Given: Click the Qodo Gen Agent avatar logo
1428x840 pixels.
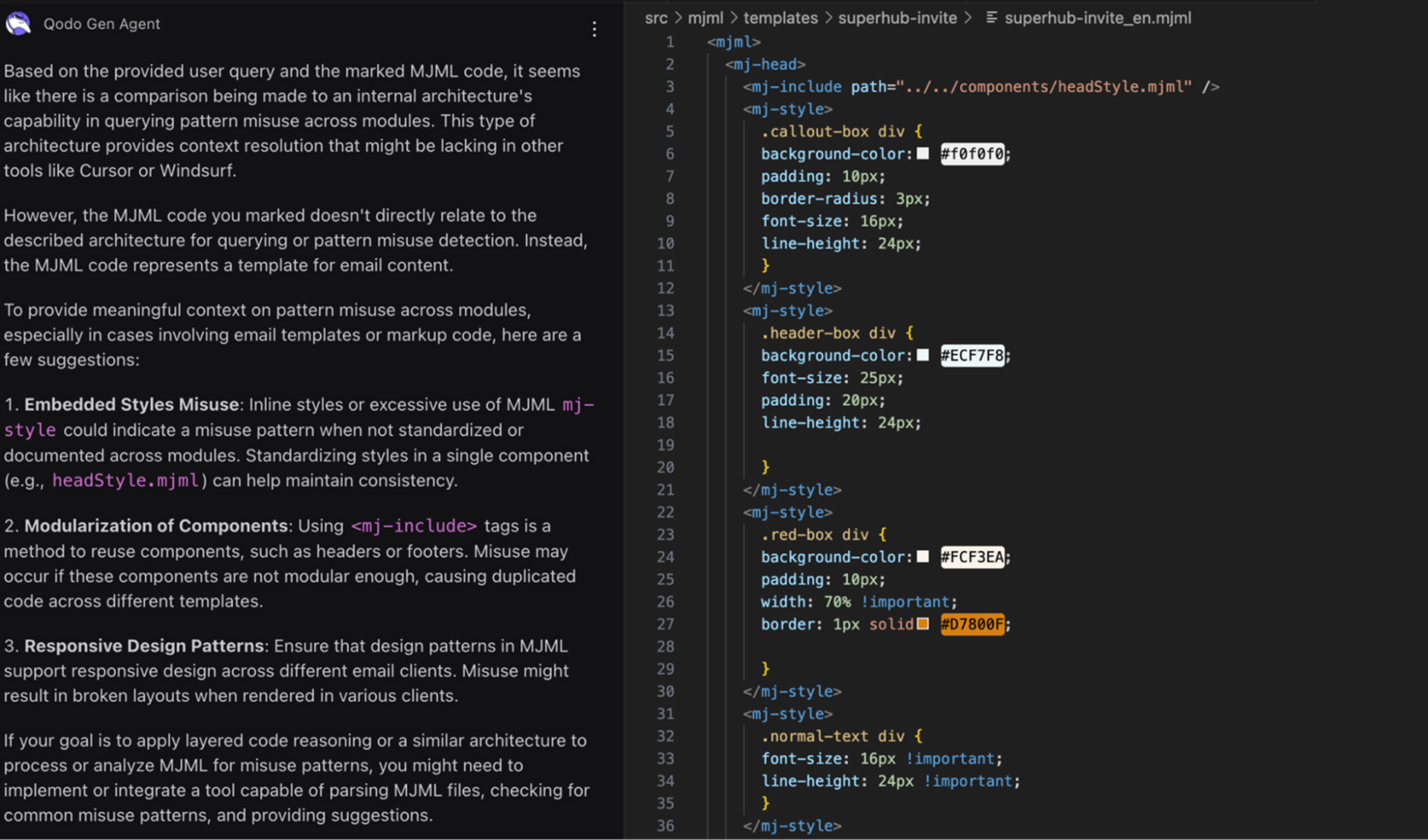Looking at the screenshot, I should pyautogui.click(x=19, y=24).
